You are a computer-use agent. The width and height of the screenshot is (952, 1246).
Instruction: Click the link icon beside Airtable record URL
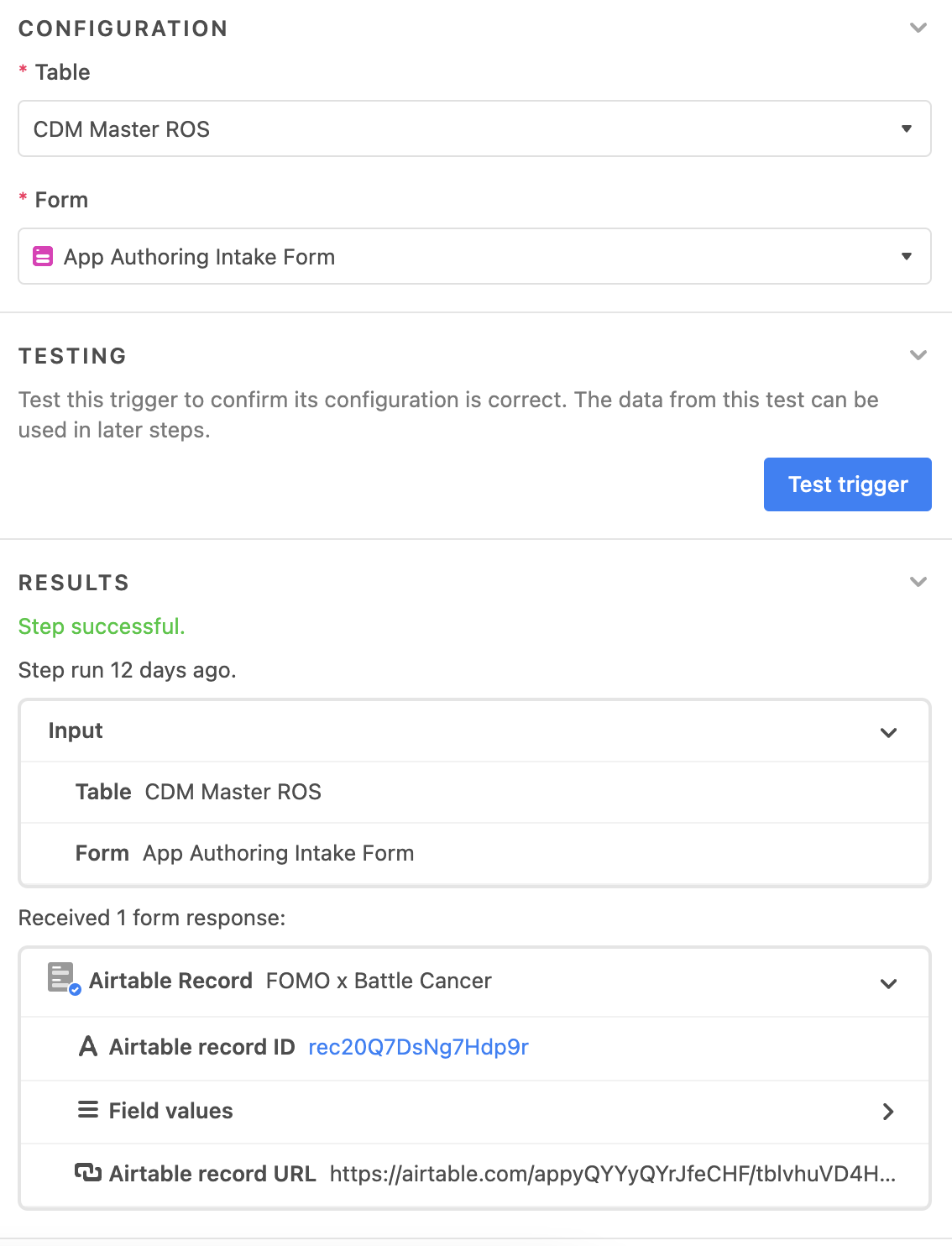tap(88, 1172)
